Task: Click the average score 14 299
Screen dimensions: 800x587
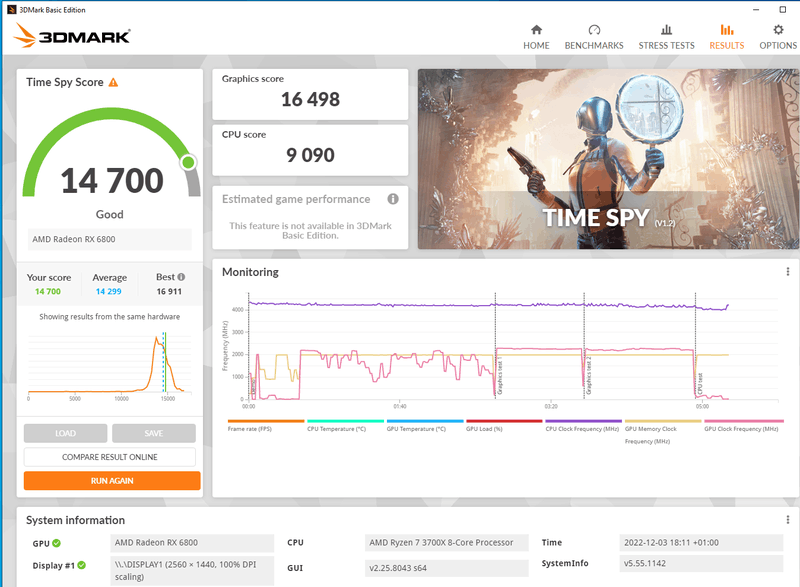Action: coord(109,291)
